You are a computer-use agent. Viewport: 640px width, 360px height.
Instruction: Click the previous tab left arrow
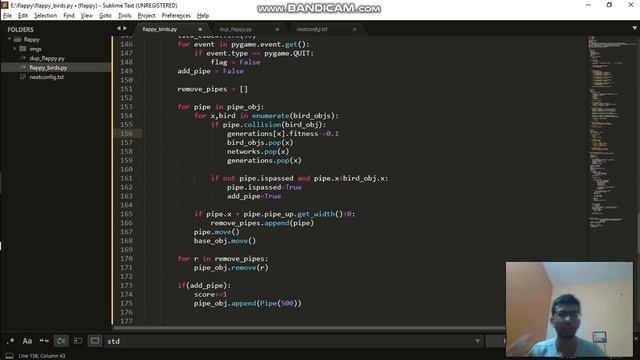point(119,29)
